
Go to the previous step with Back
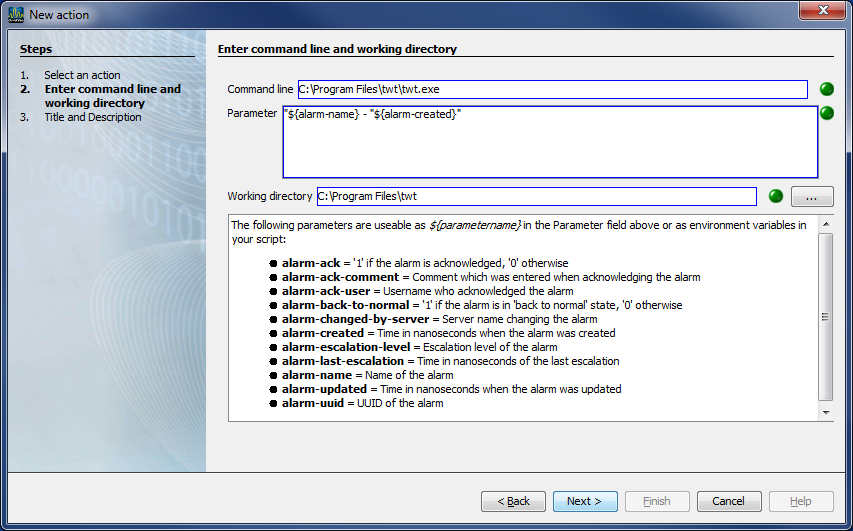513,501
